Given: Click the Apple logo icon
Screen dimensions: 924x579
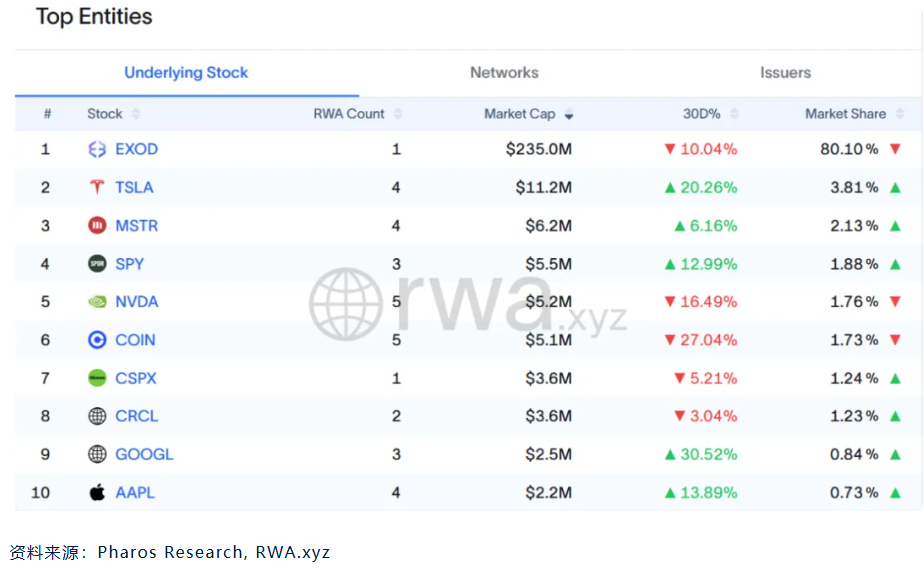Looking at the screenshot, I should click(x=97, y=493).
